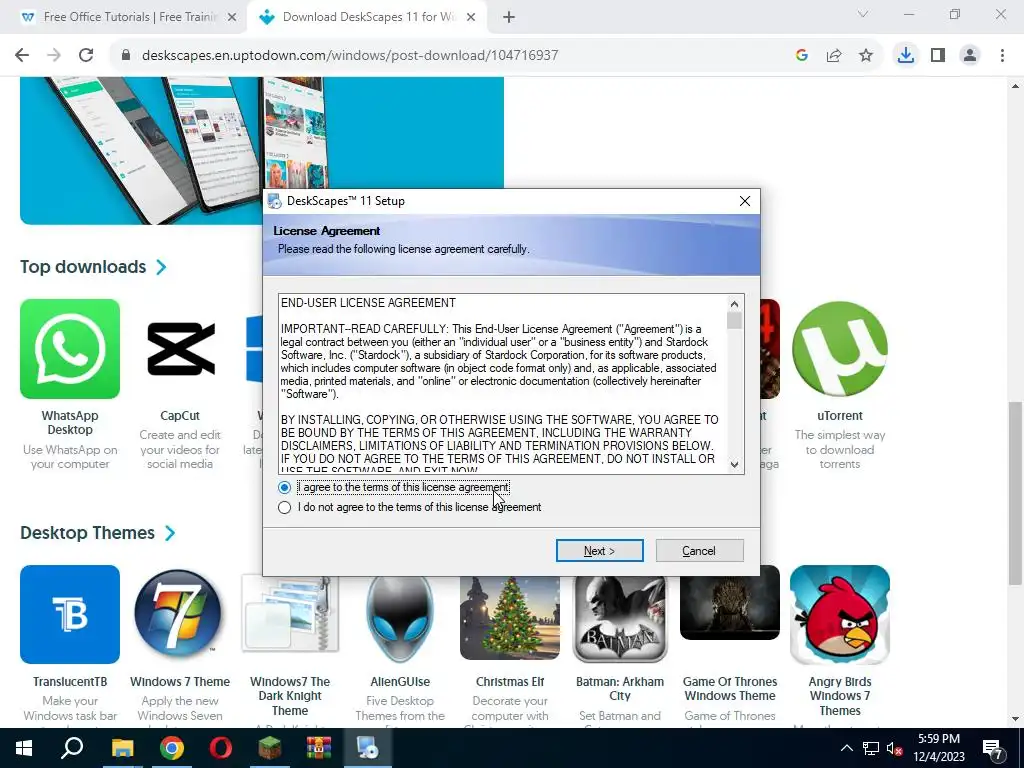Close the DeskScapes 11 Setup dialog
This screenshot has height=768, width=1024.
(x=744, y=201)
